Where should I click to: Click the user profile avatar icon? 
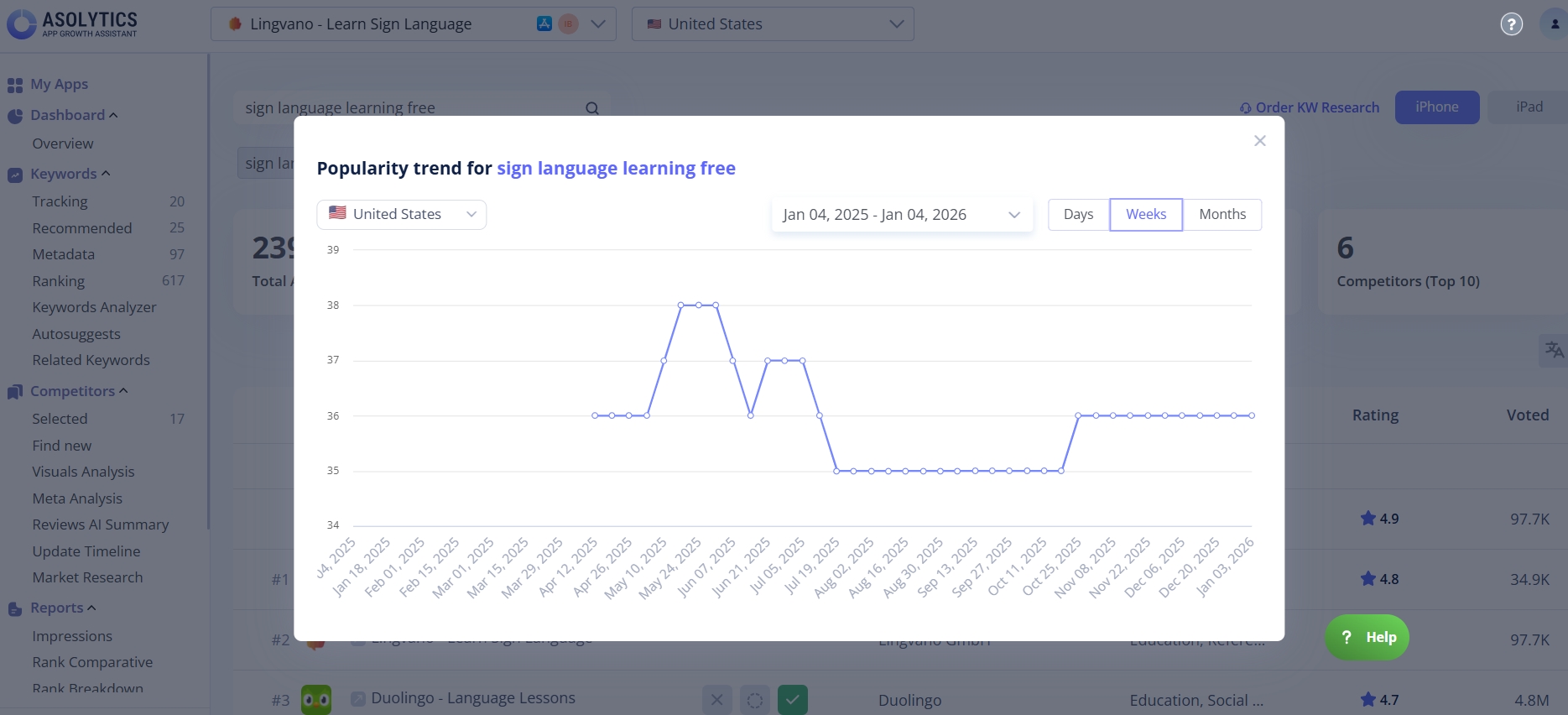(1555, 24)
